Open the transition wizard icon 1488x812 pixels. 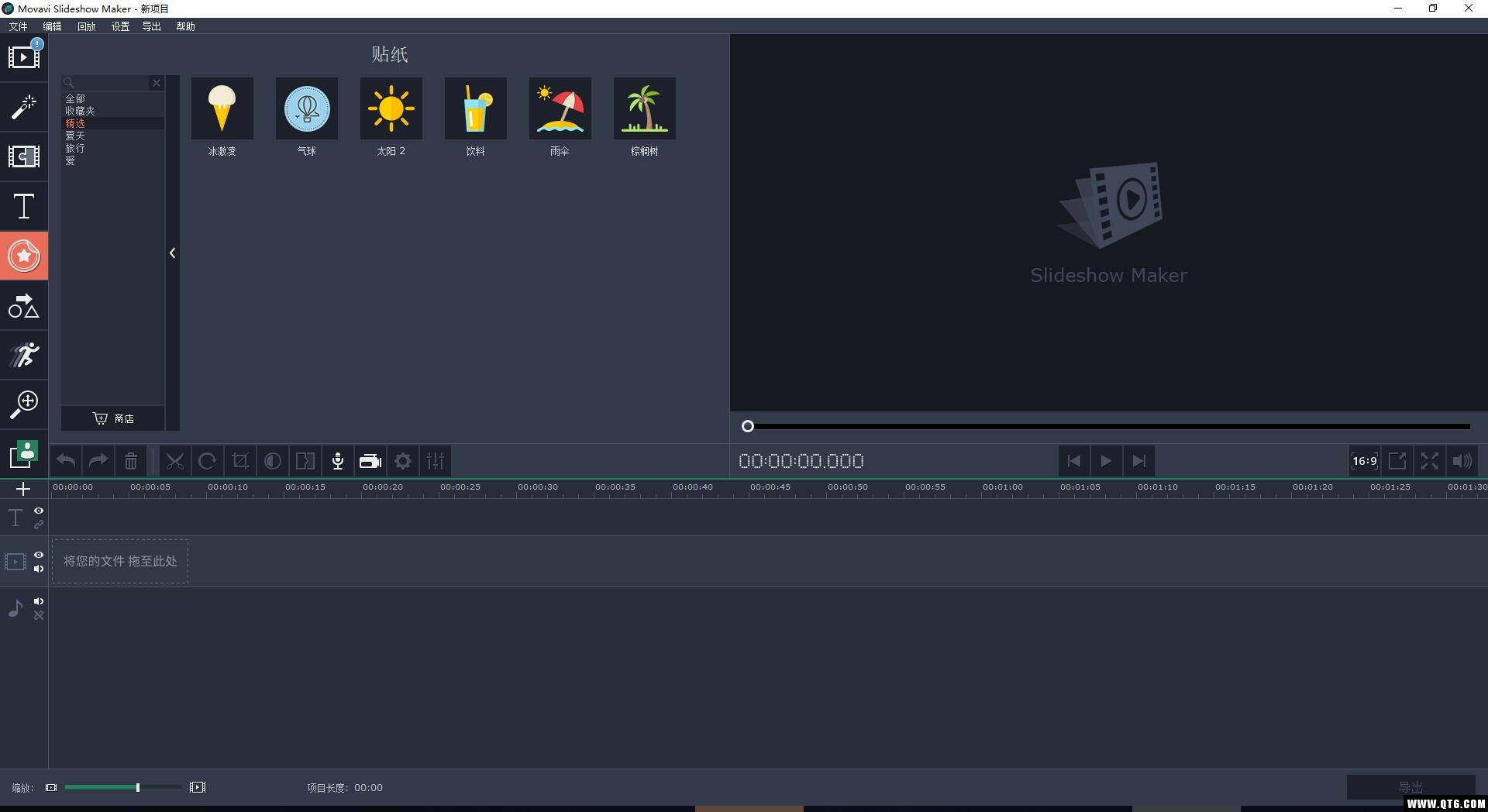[305, 461]
